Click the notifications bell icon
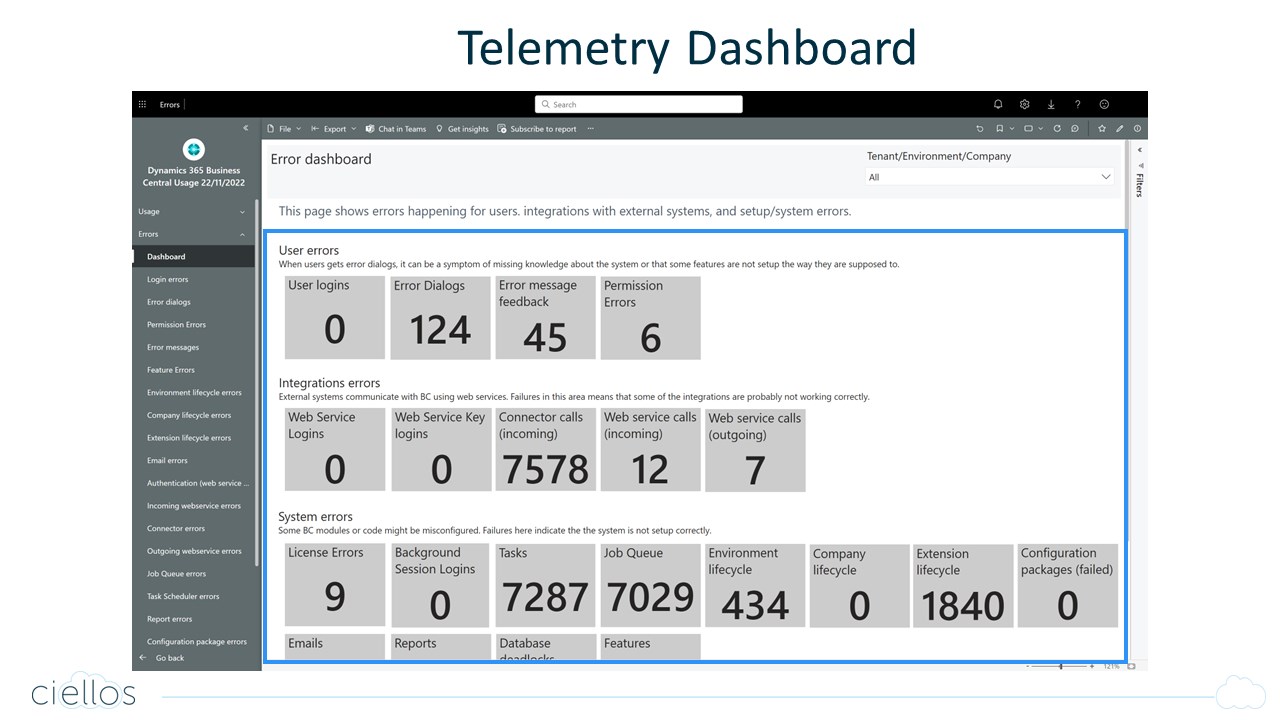Viewport: 1280px width, 720px height. [998, 104]
